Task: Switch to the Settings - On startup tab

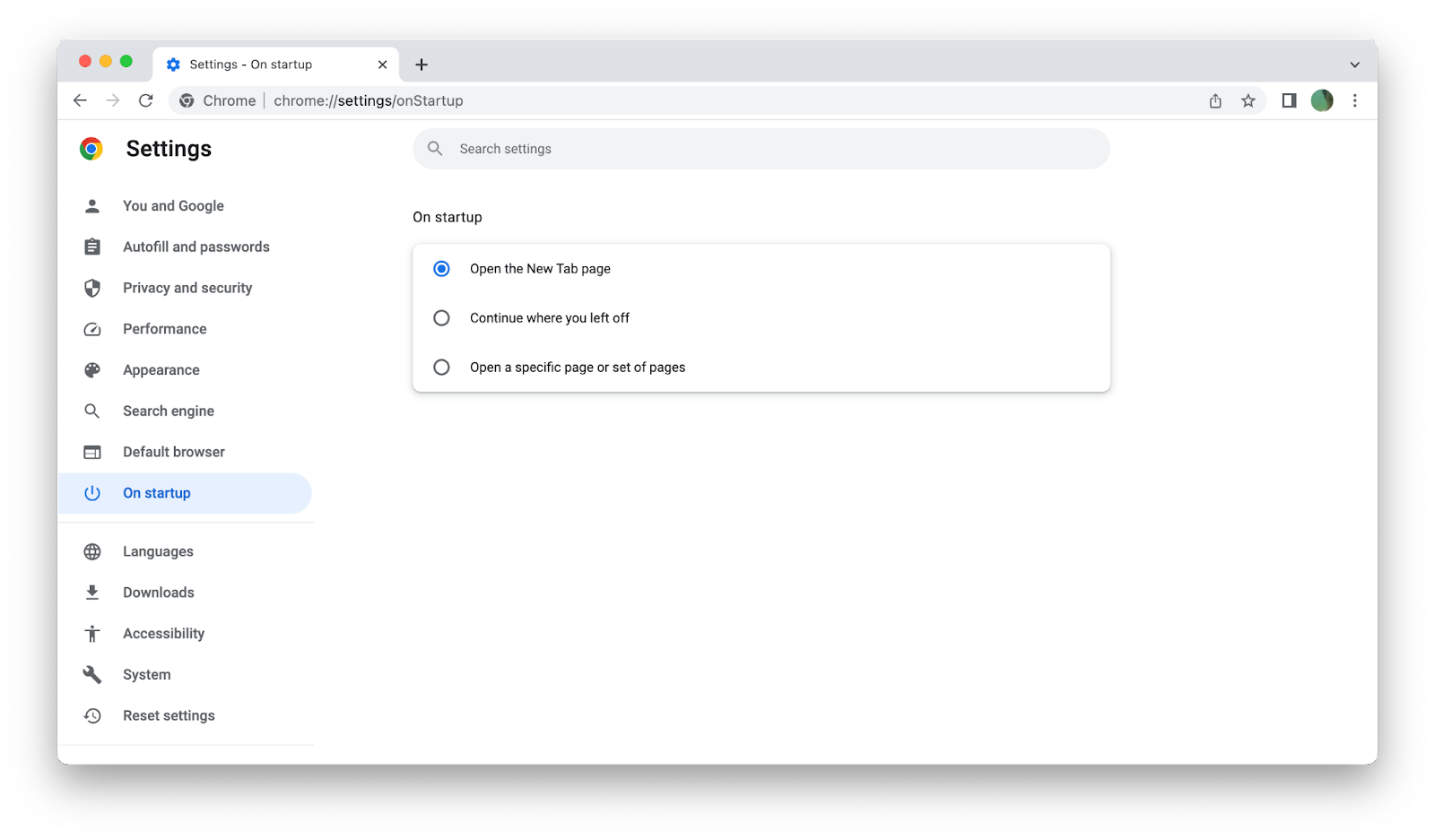Action: pos(251,64)
